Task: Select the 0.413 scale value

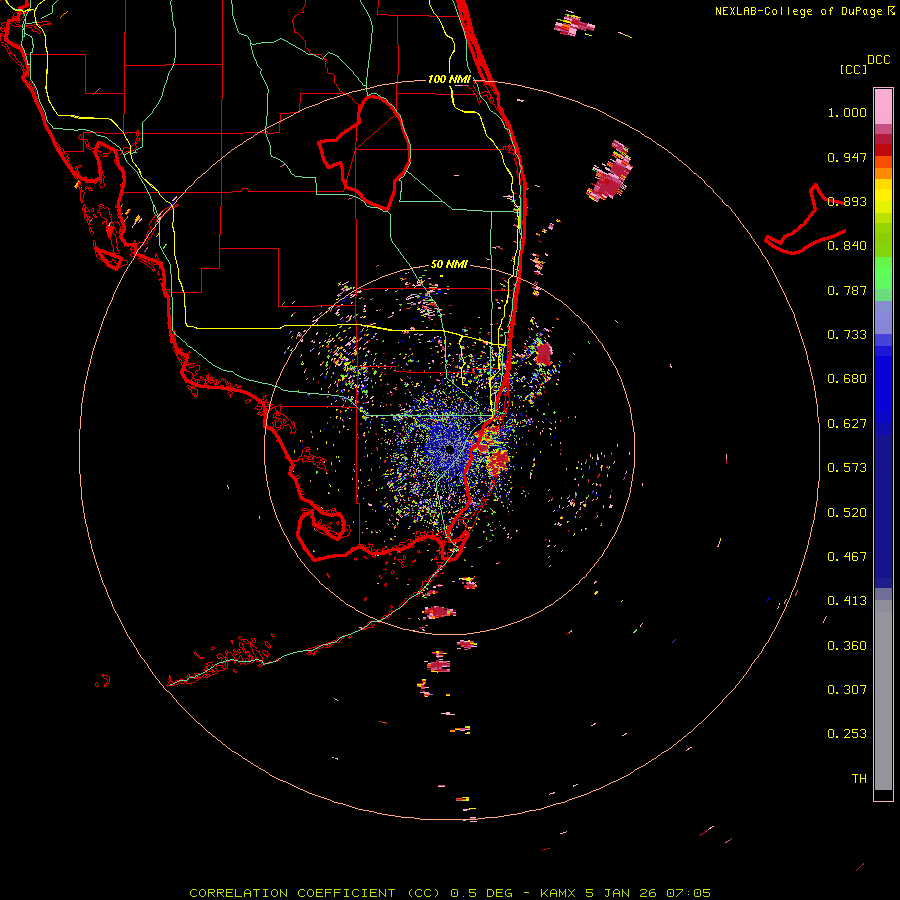Action: tap(847, 601)
